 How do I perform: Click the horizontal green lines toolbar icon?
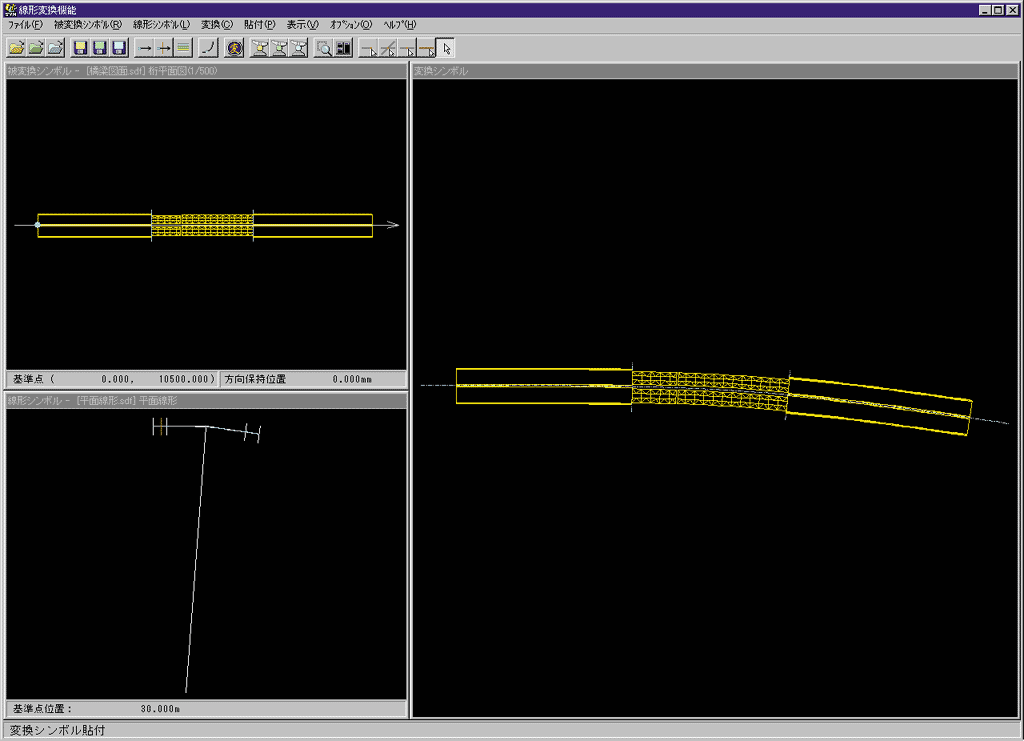pyautogui.click(x=184, y=48)
